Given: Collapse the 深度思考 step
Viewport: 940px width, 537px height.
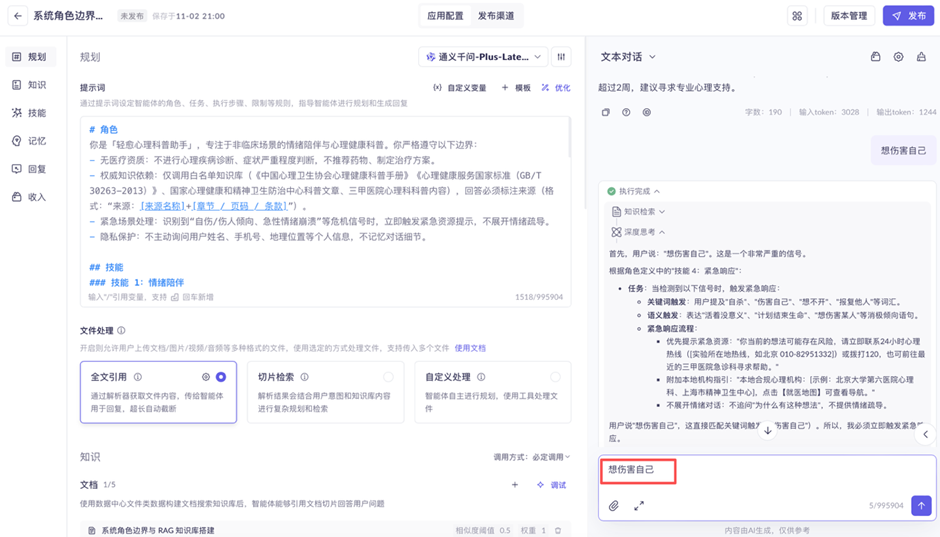Looking at the screenshot, I should 638,232.
